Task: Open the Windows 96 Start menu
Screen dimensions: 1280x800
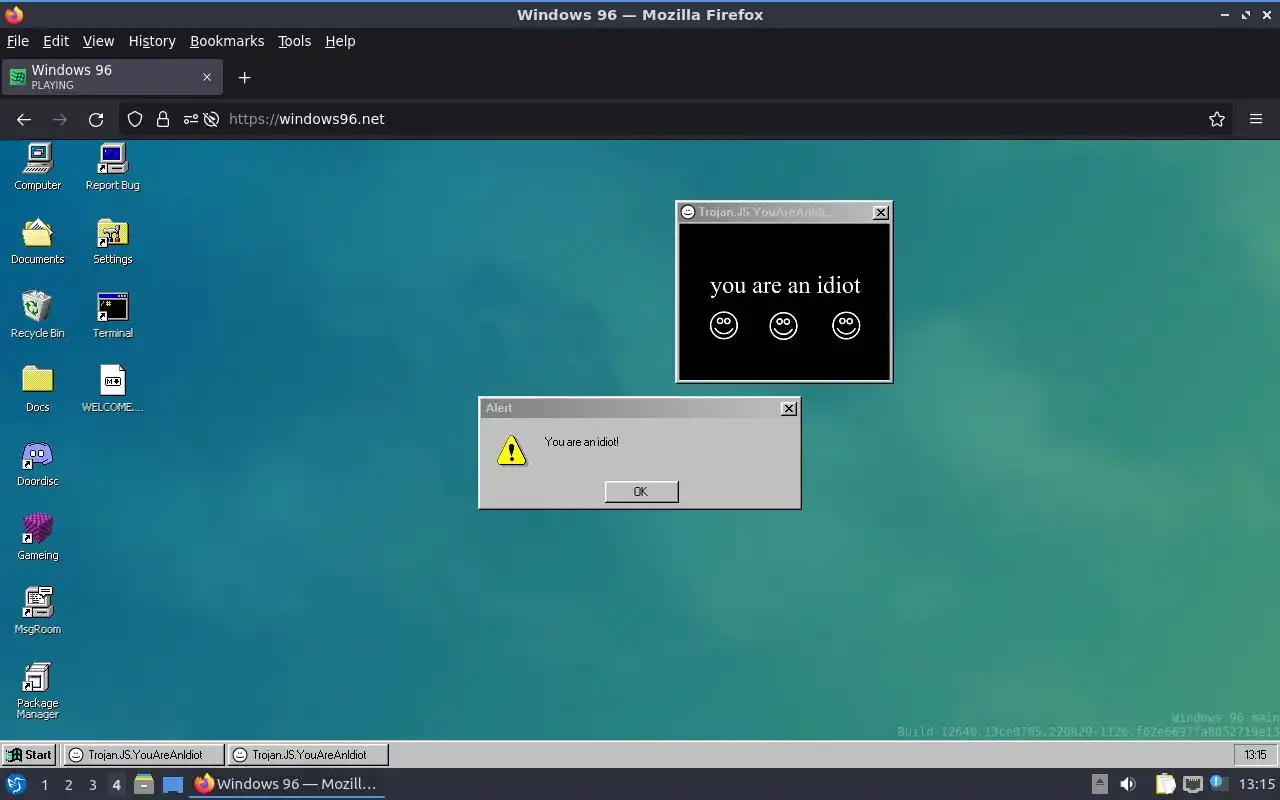Action: 29,755
